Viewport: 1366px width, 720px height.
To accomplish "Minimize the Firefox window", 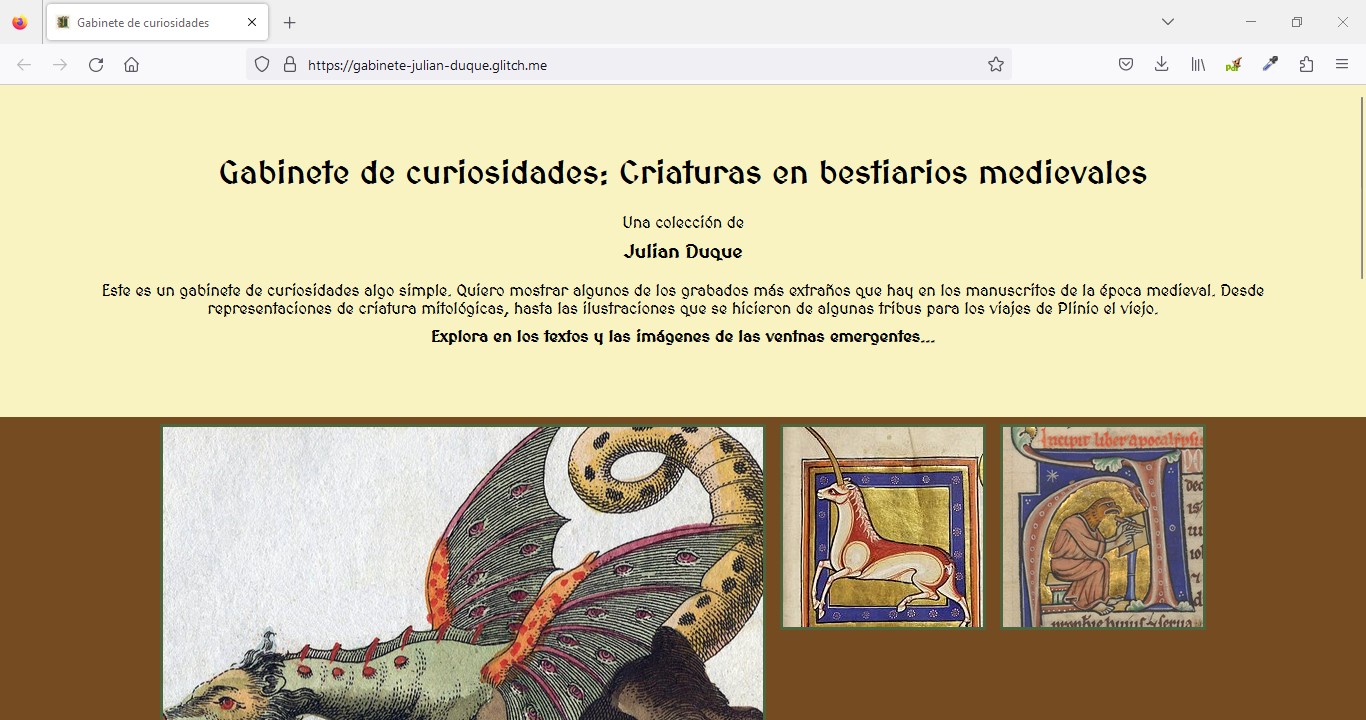I will coord(1251,22).
